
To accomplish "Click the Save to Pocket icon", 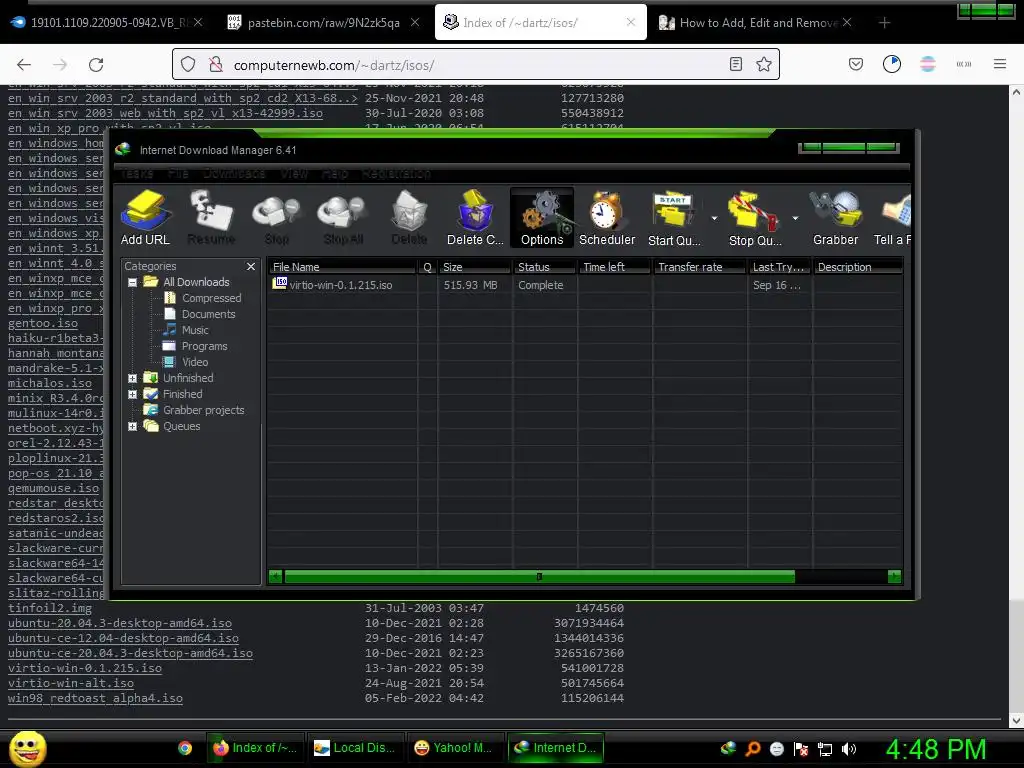I will [x=856, y=64].
